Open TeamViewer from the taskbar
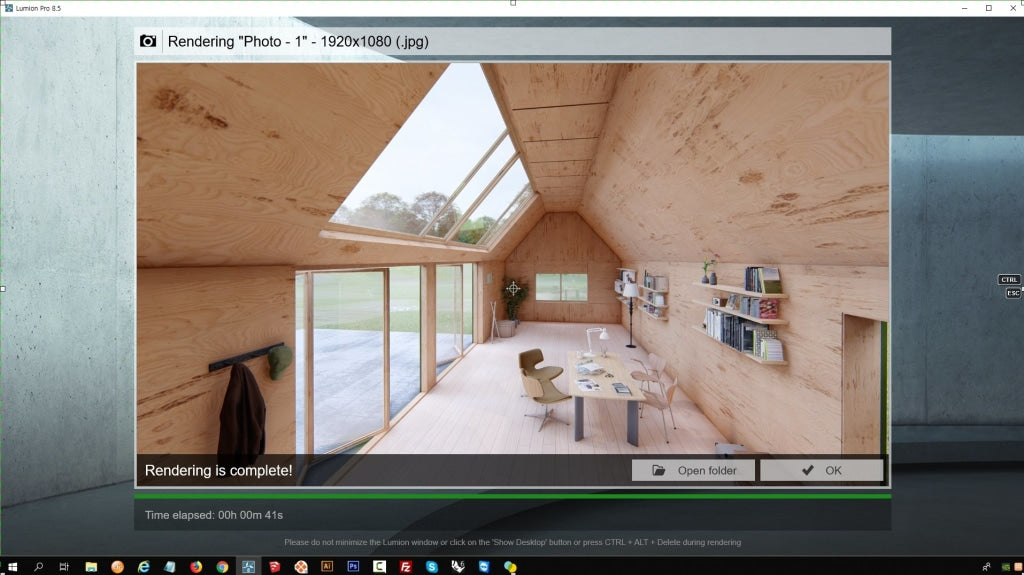The width and height of the screenshot is (1024, 575). pos(484,566)
